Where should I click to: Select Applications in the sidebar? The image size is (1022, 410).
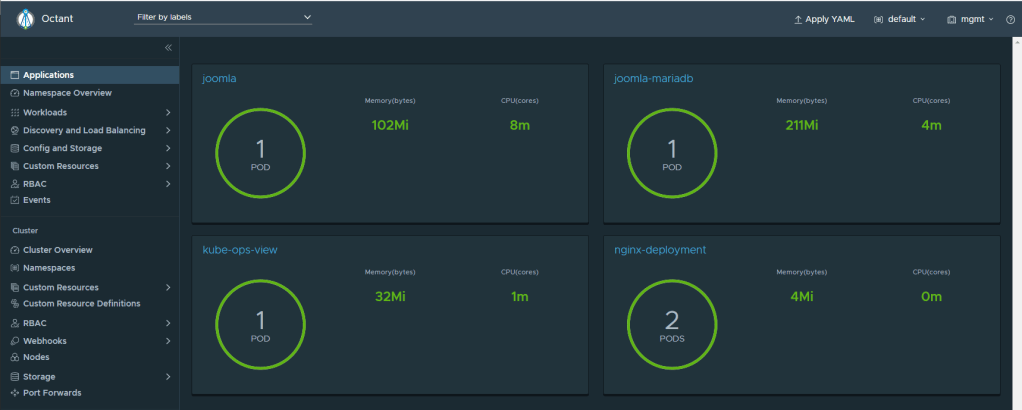tap(48, 75)
